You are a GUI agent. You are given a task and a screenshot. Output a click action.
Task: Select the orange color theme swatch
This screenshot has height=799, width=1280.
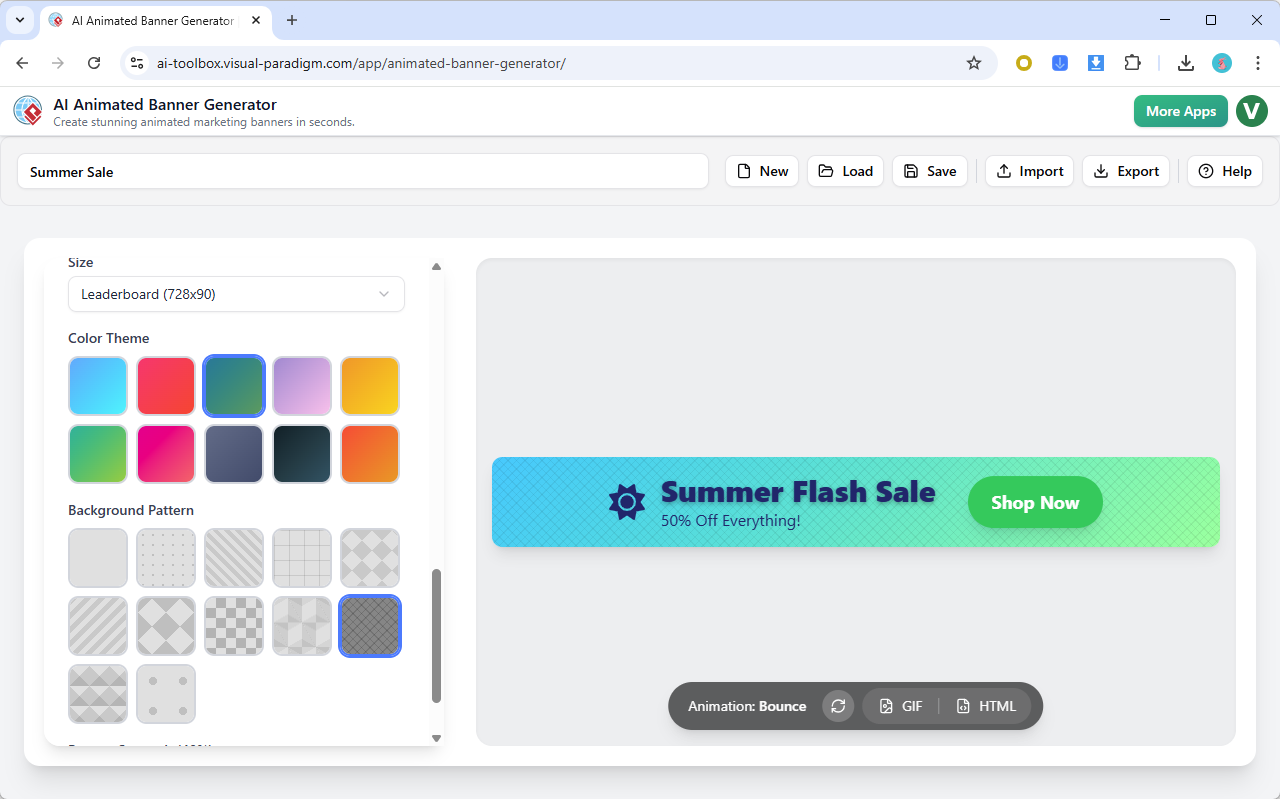click(x=370, y=454)
